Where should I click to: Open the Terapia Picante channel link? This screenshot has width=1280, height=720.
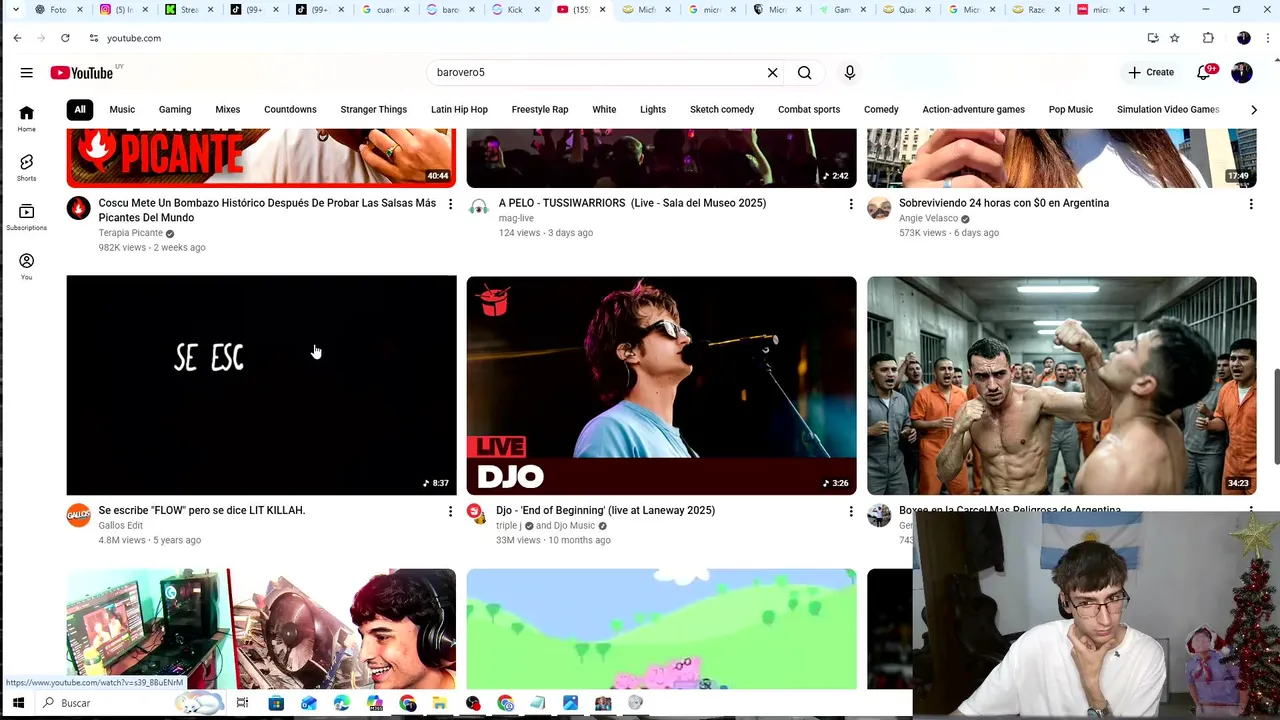(130, 233)
